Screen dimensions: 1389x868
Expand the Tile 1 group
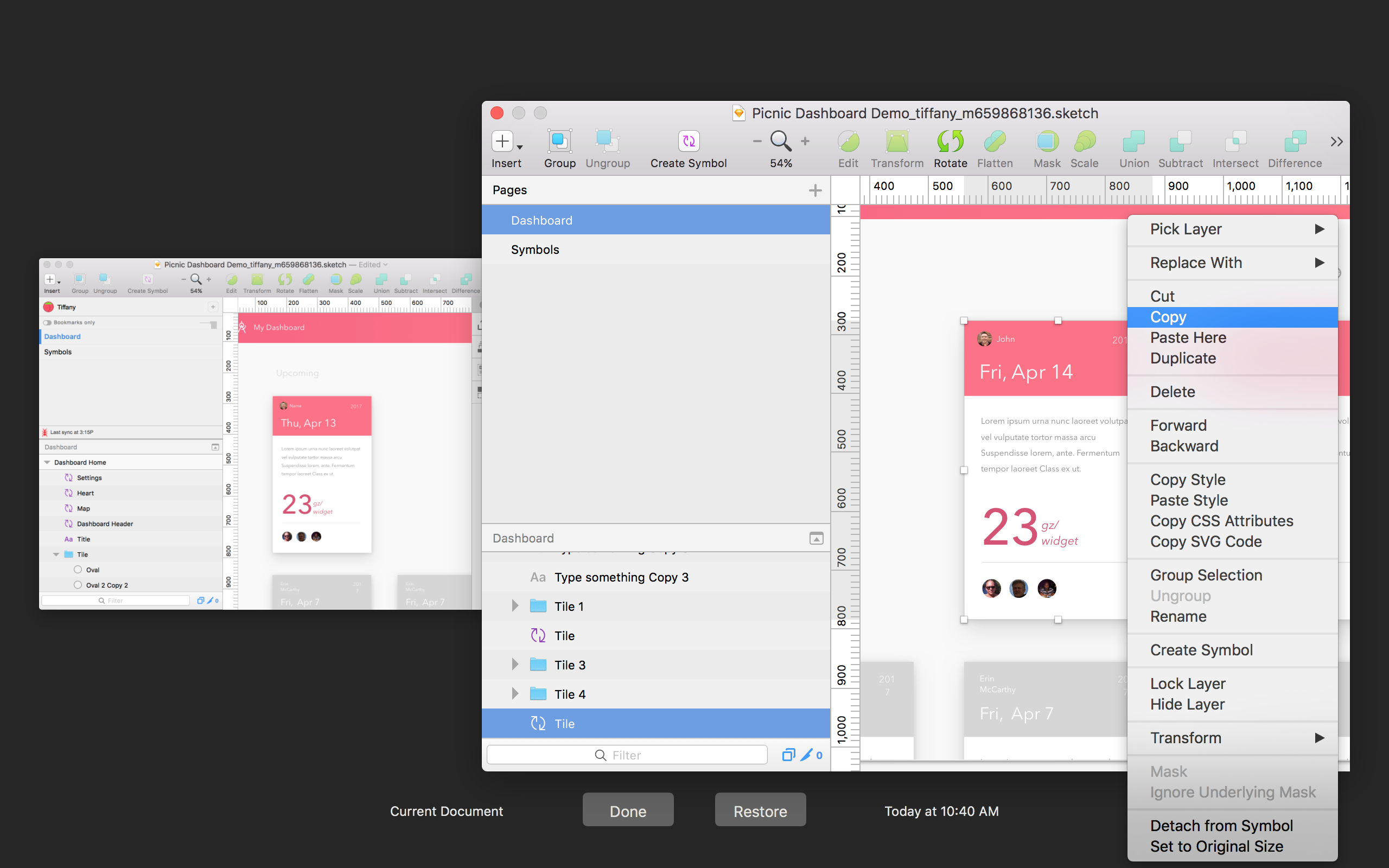coord(515,606)
